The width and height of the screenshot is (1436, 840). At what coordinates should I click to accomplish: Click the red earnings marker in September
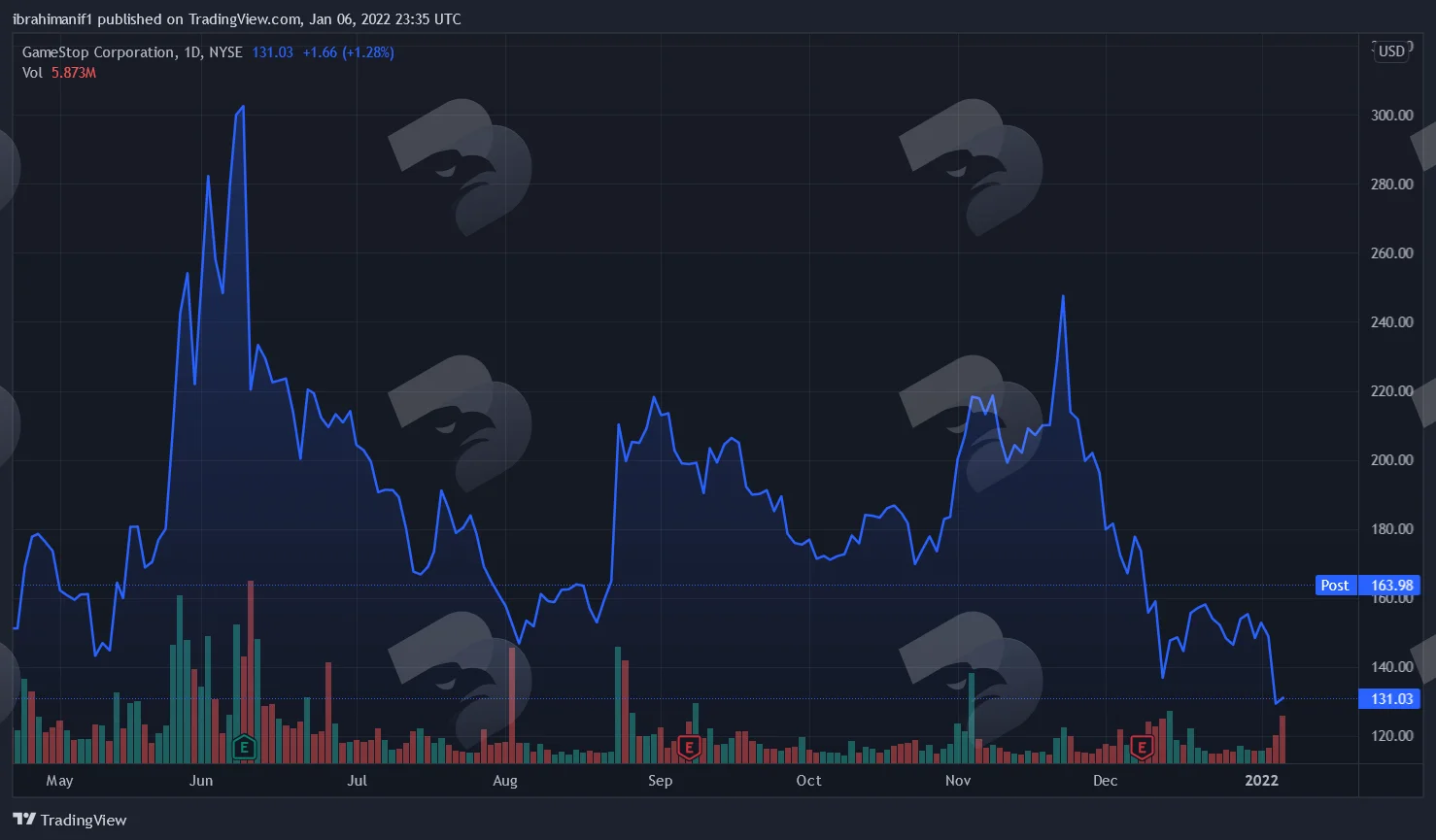689,748
